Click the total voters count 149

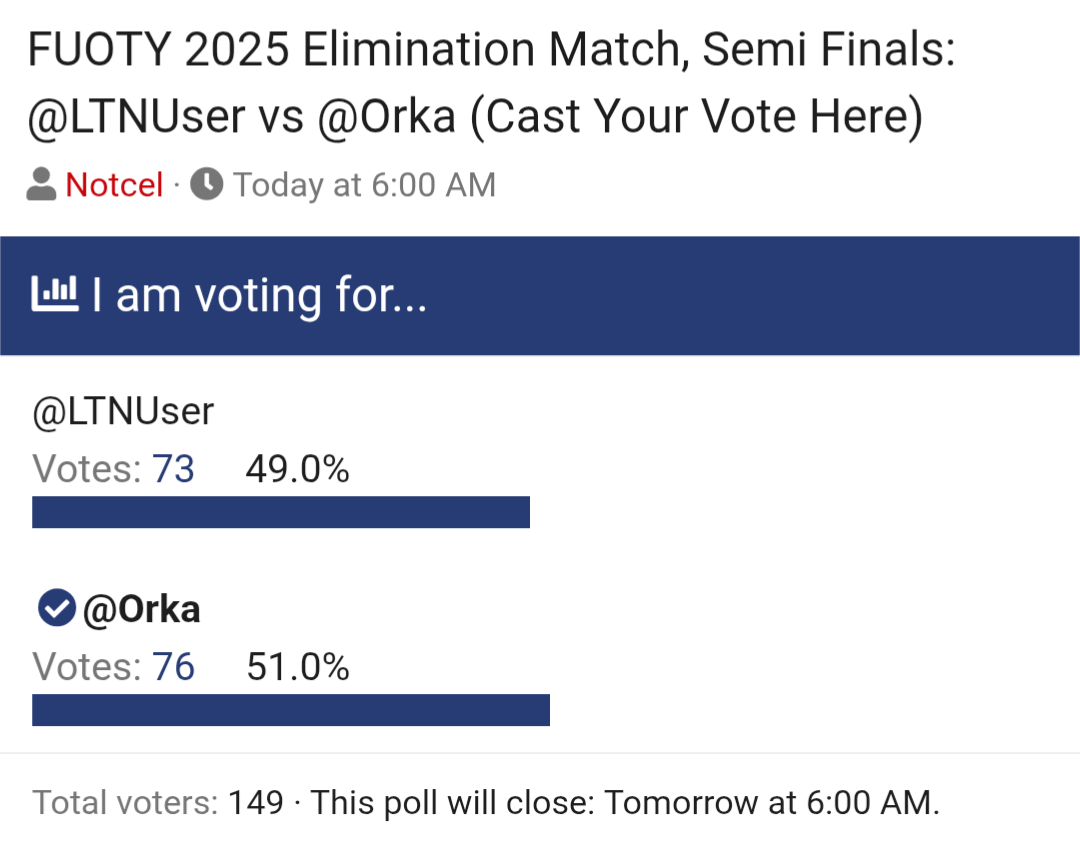click(256, 803)
